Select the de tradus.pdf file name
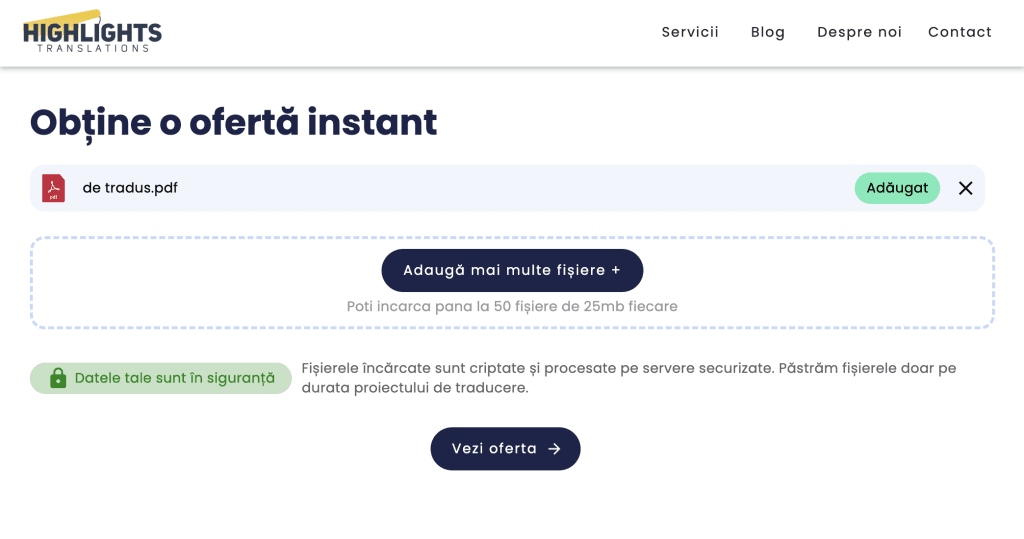Image resolution: width=1024 pixels, height=539 pixels. click(130, 188)
